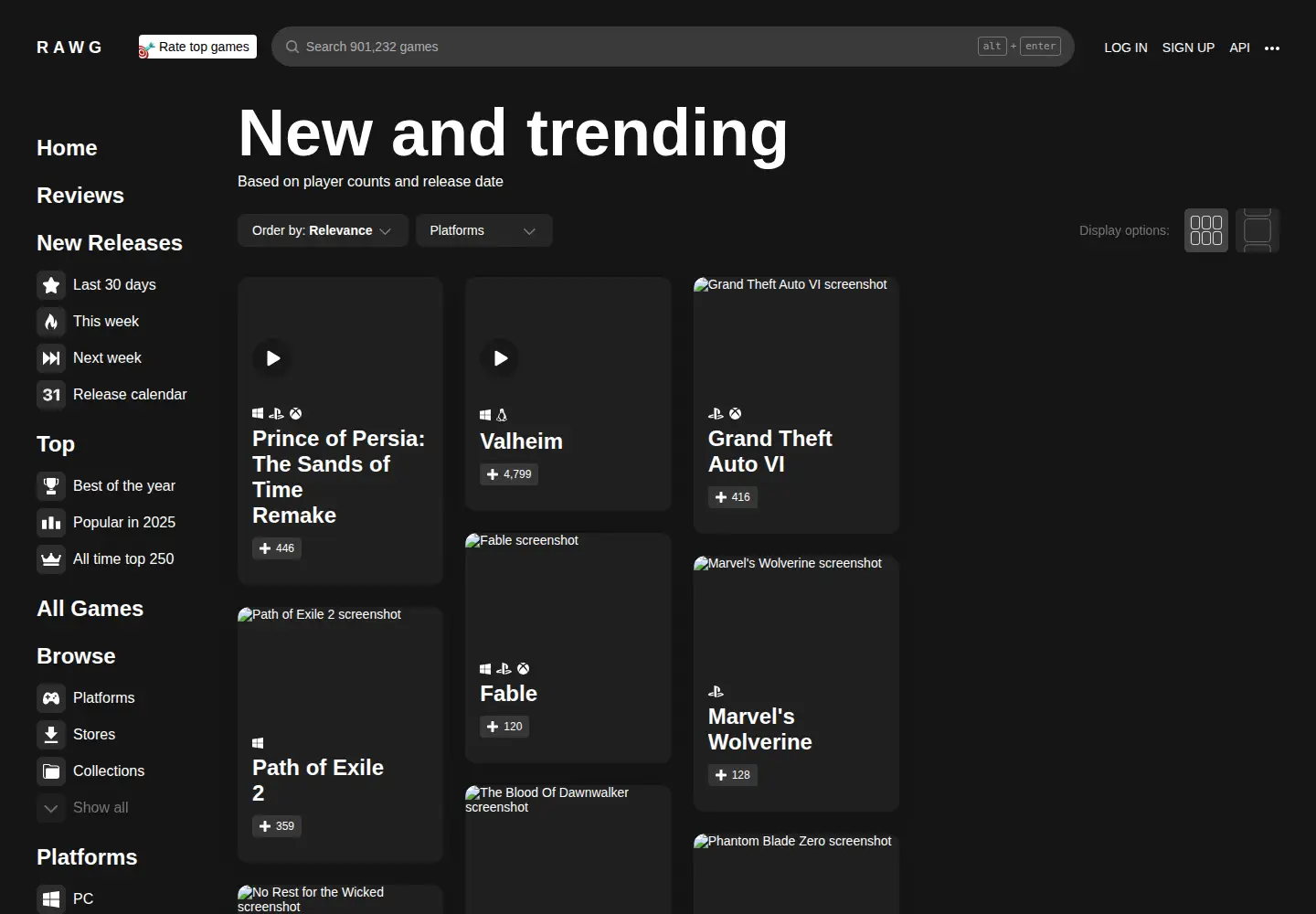Click the This week flame icon
This screenshot has width=1316, height=914.
(x=51, y=322)
